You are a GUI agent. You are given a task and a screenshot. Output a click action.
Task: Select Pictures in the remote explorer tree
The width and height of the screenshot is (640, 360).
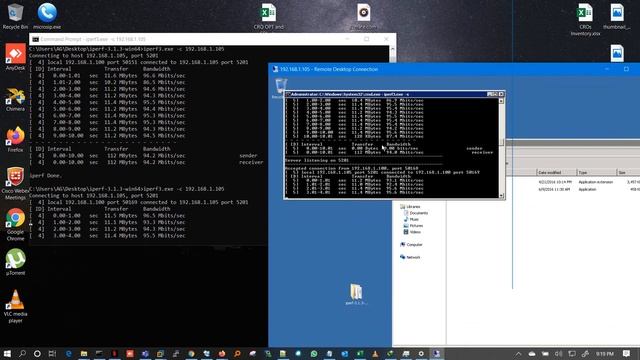pos(413,226)
